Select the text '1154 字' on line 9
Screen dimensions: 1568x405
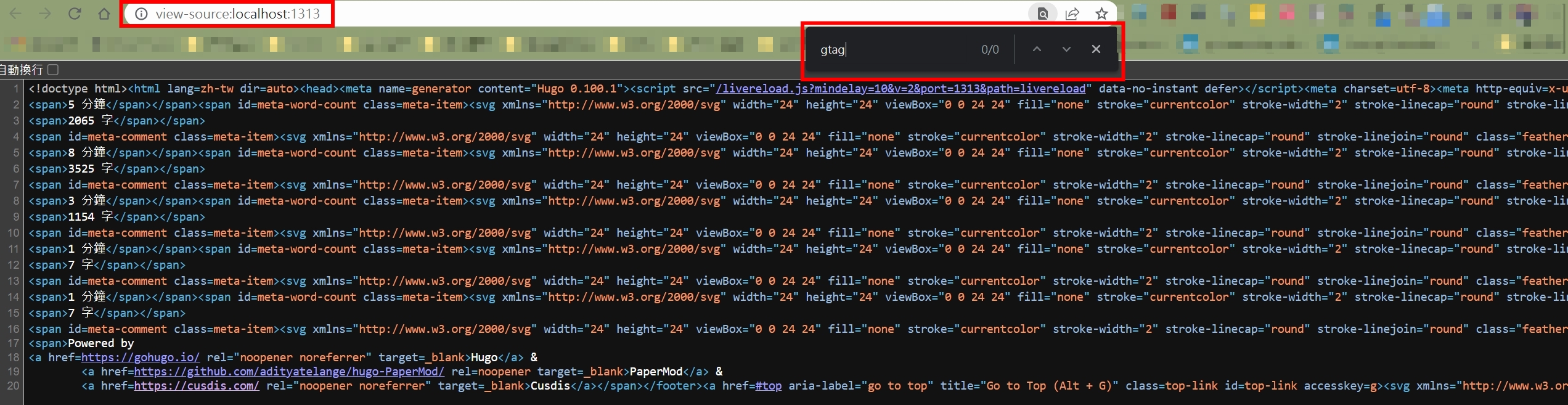coord(91,217)
